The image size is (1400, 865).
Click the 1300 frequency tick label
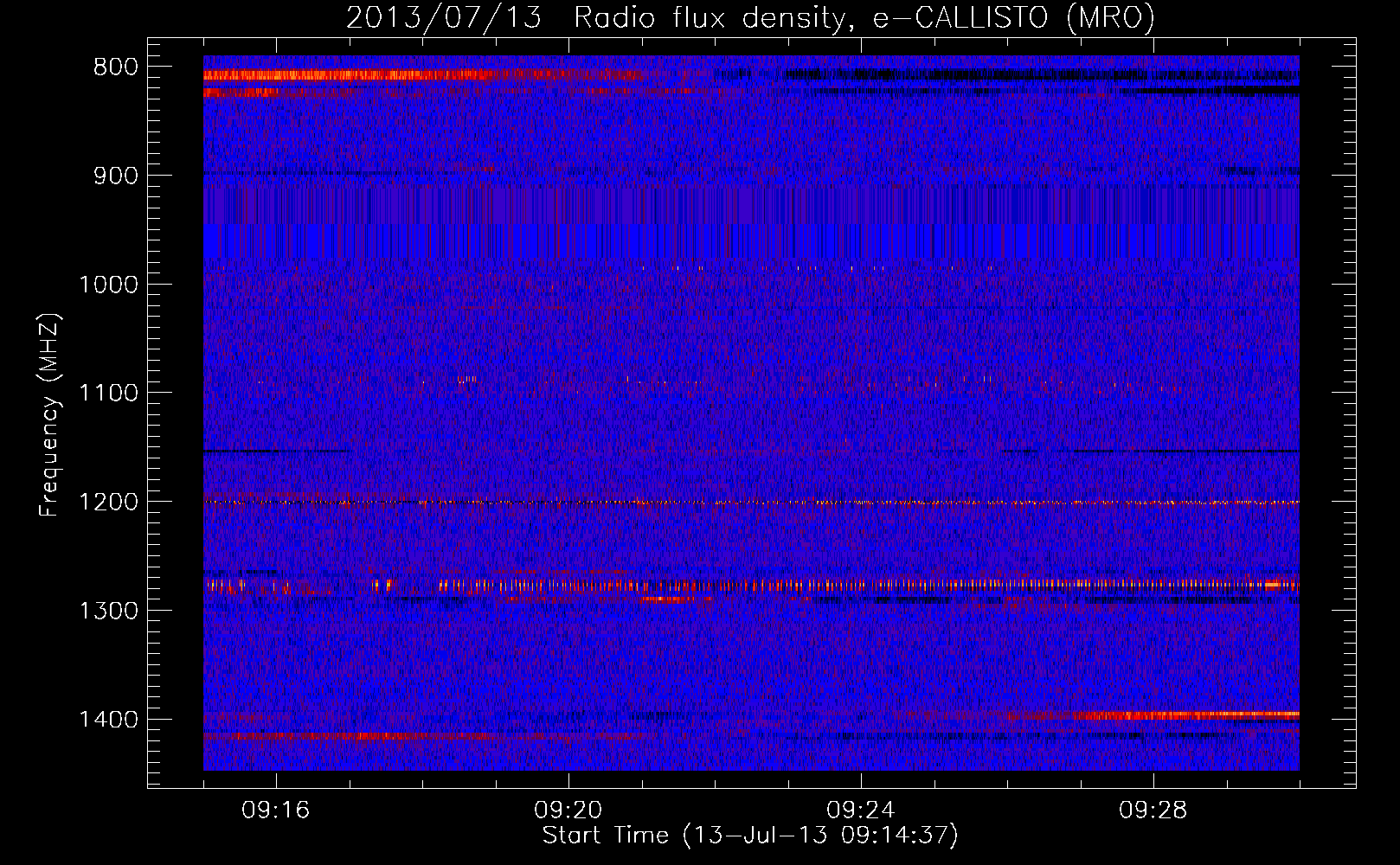(x=108, y=611)
